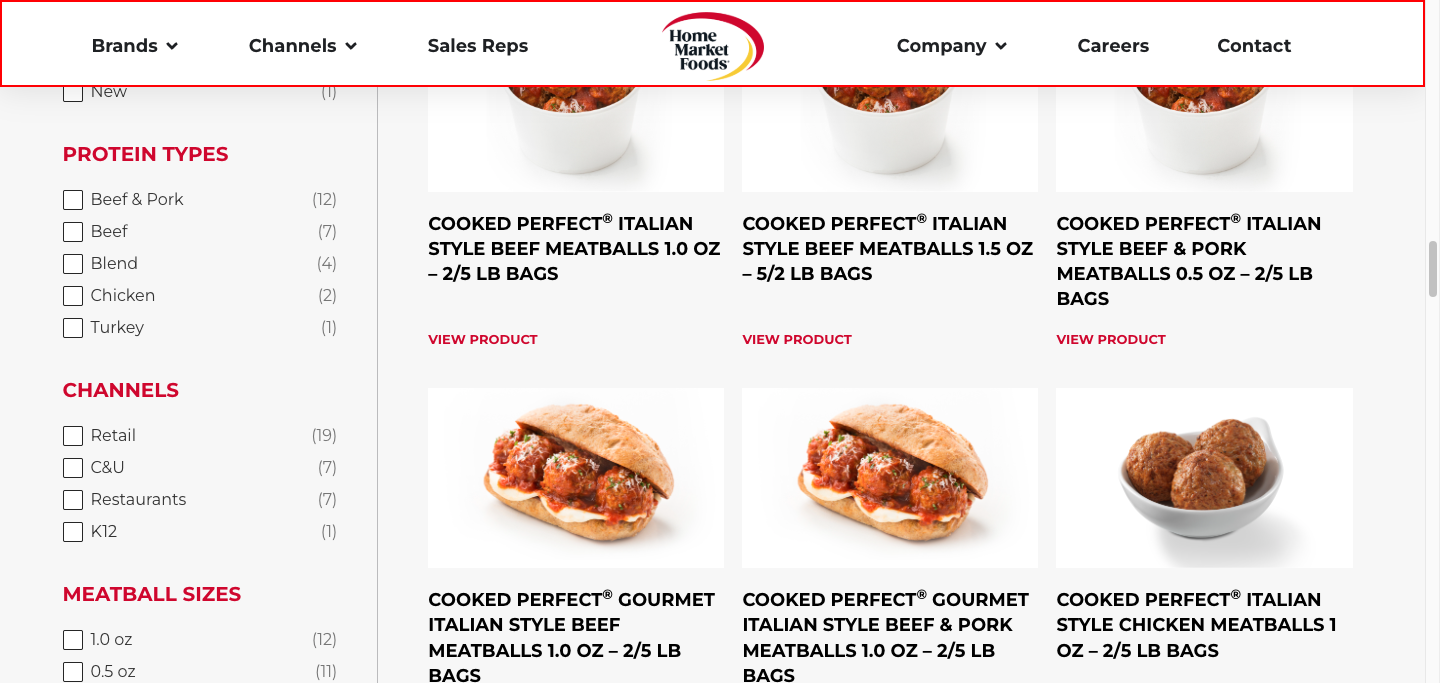Open the Italian Style Chicken Meatballs bowl image
Image resolution: width=1440 pixels, height=683 pixels.
click(1204, 478)
